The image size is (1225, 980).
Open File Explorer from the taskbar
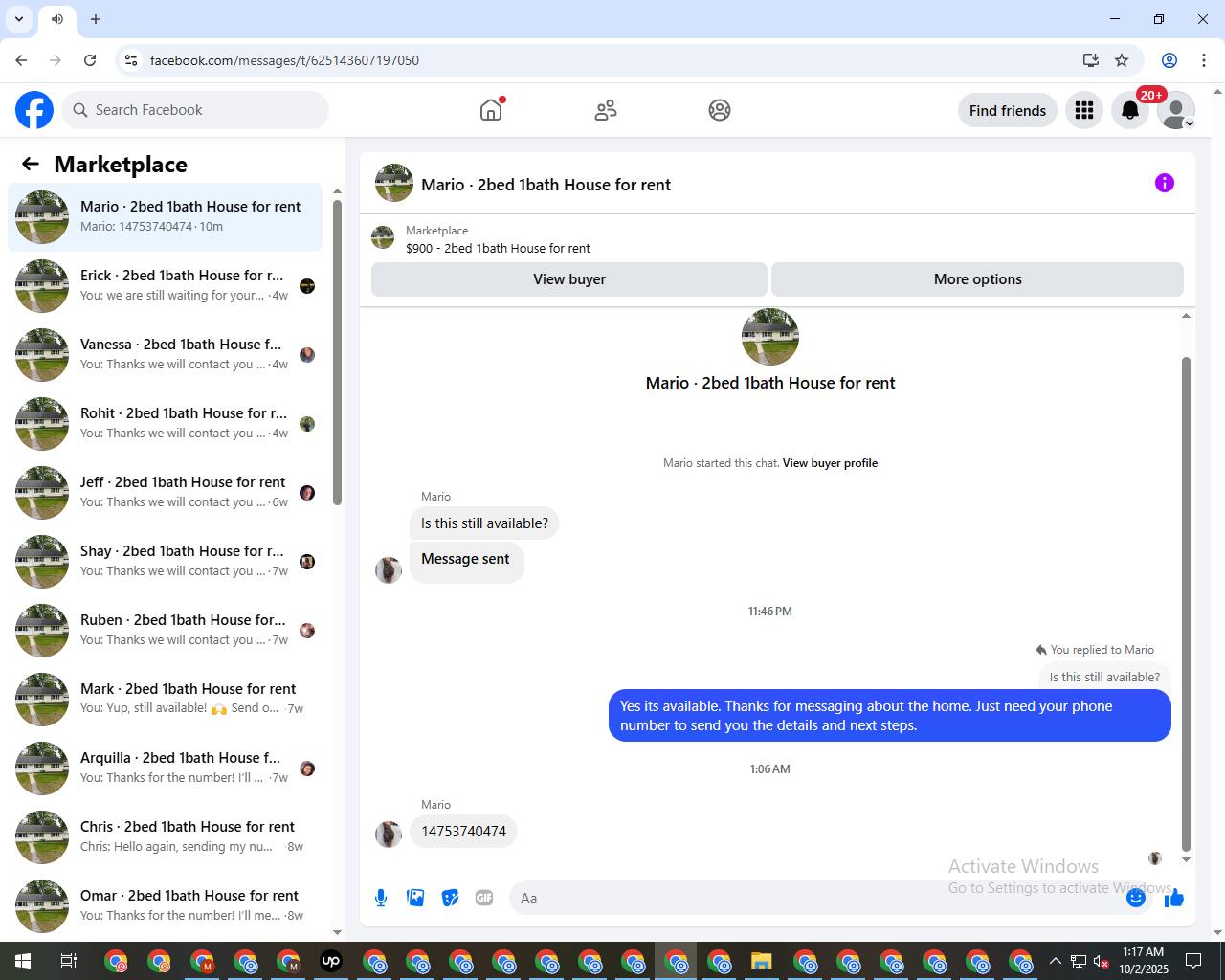pos(761,961)
